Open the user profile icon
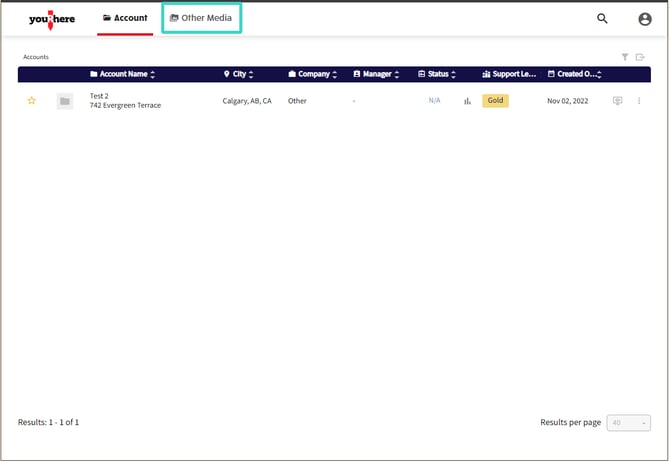The image size is (670, 462). (x=645, y=18)
